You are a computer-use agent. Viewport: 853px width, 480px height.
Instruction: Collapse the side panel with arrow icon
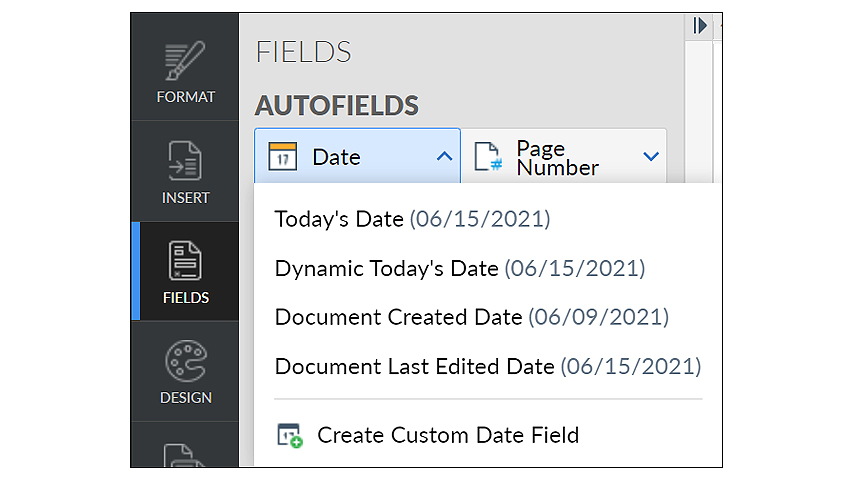699,26
